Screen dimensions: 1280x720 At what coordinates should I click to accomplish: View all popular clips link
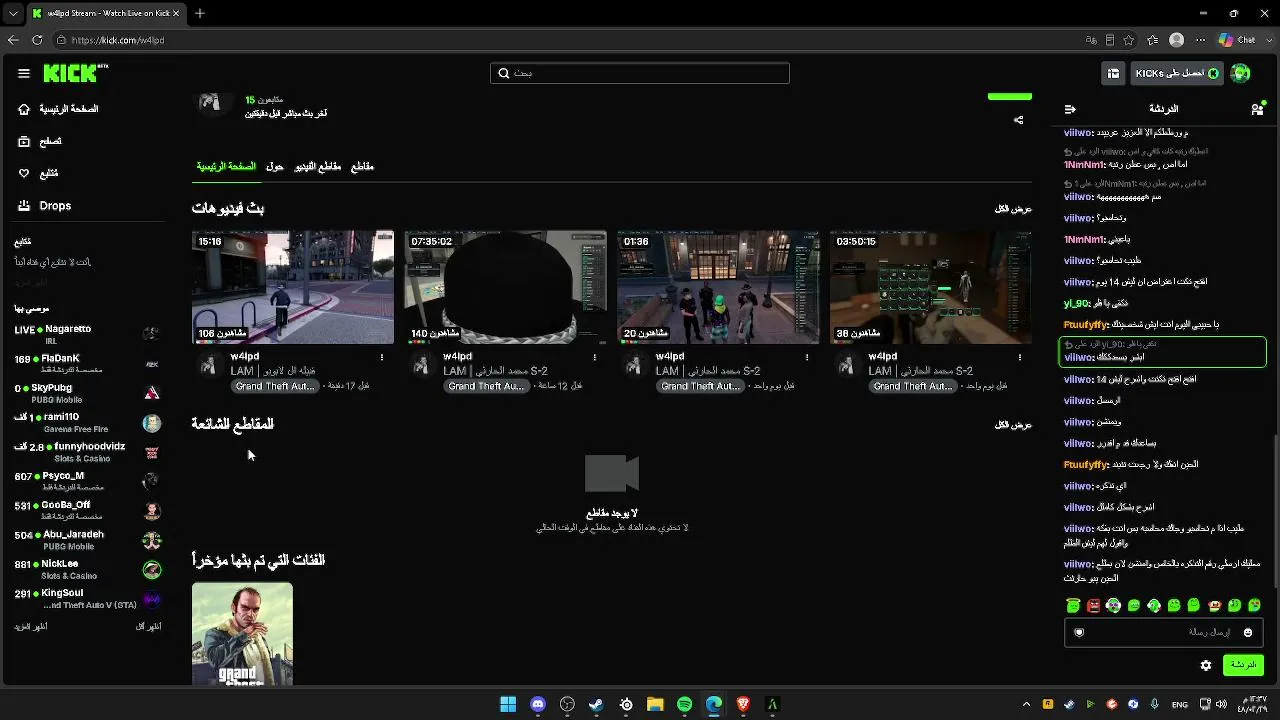pos(1013,425)
